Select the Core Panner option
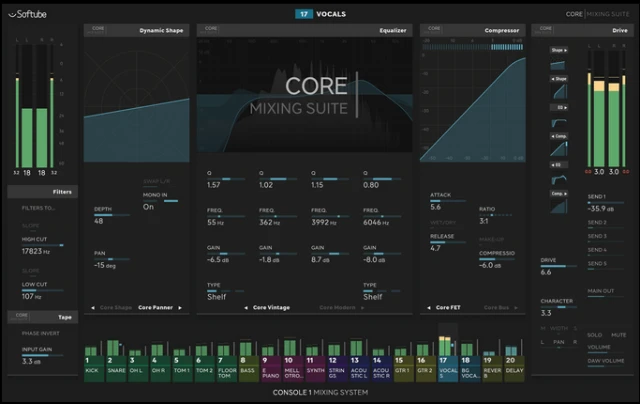 (156, 307)
